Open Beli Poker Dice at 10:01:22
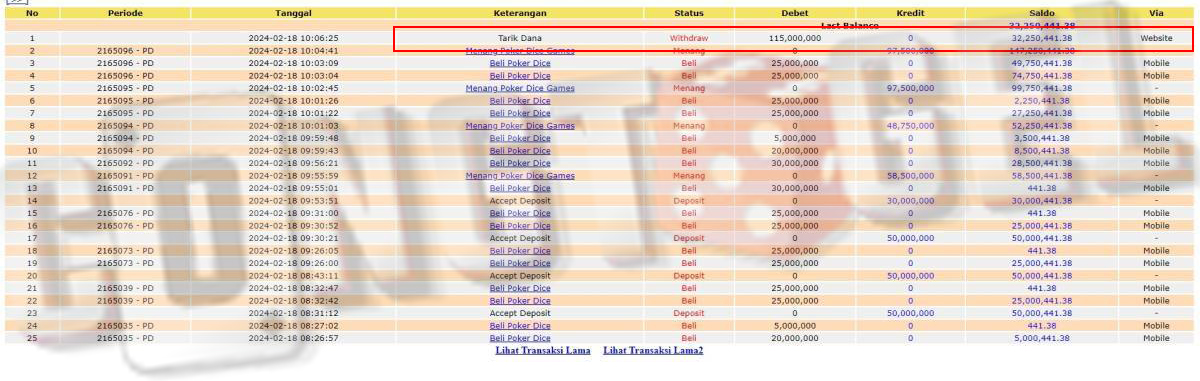 click(520, 113)
